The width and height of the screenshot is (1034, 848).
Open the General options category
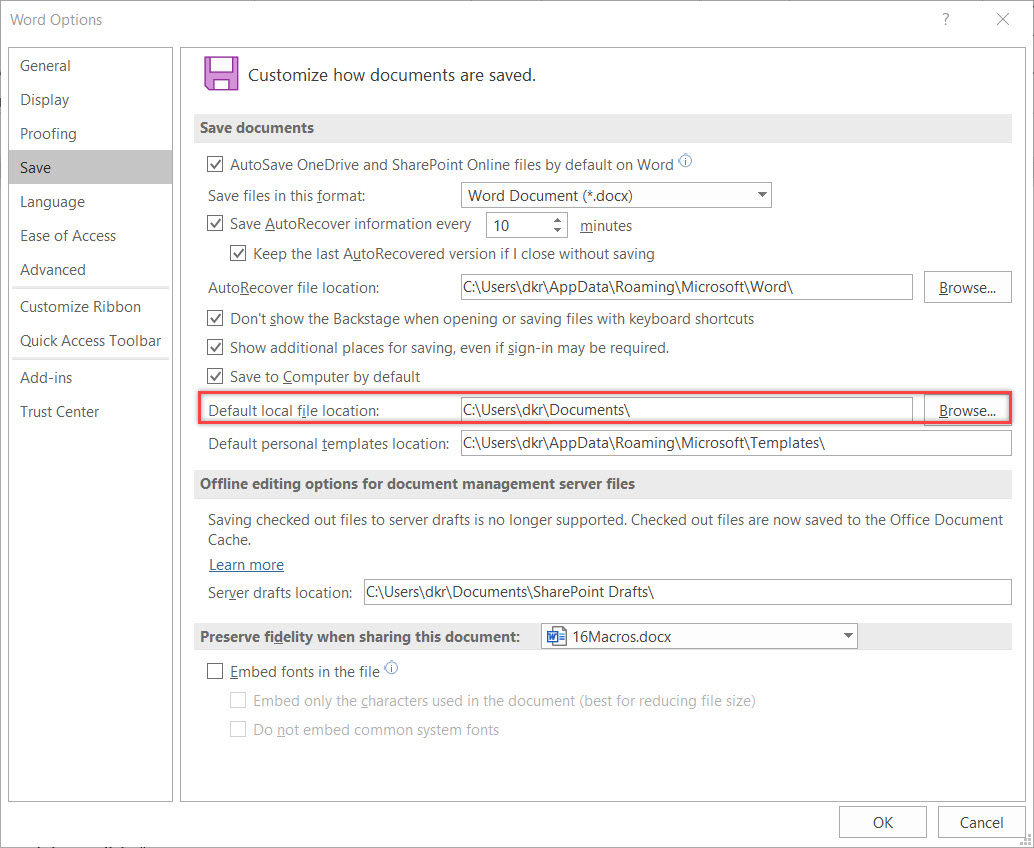tap(90, 65)
